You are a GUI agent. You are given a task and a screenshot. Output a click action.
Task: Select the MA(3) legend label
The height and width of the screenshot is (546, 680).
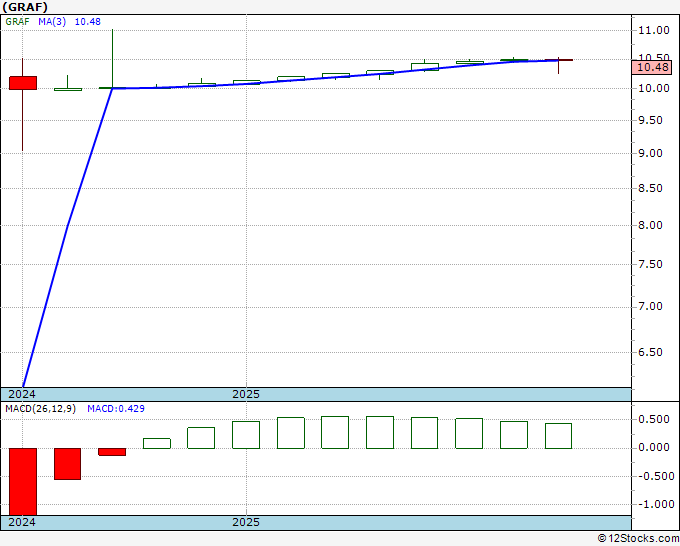pyautogui.click(x=52, y=22)
